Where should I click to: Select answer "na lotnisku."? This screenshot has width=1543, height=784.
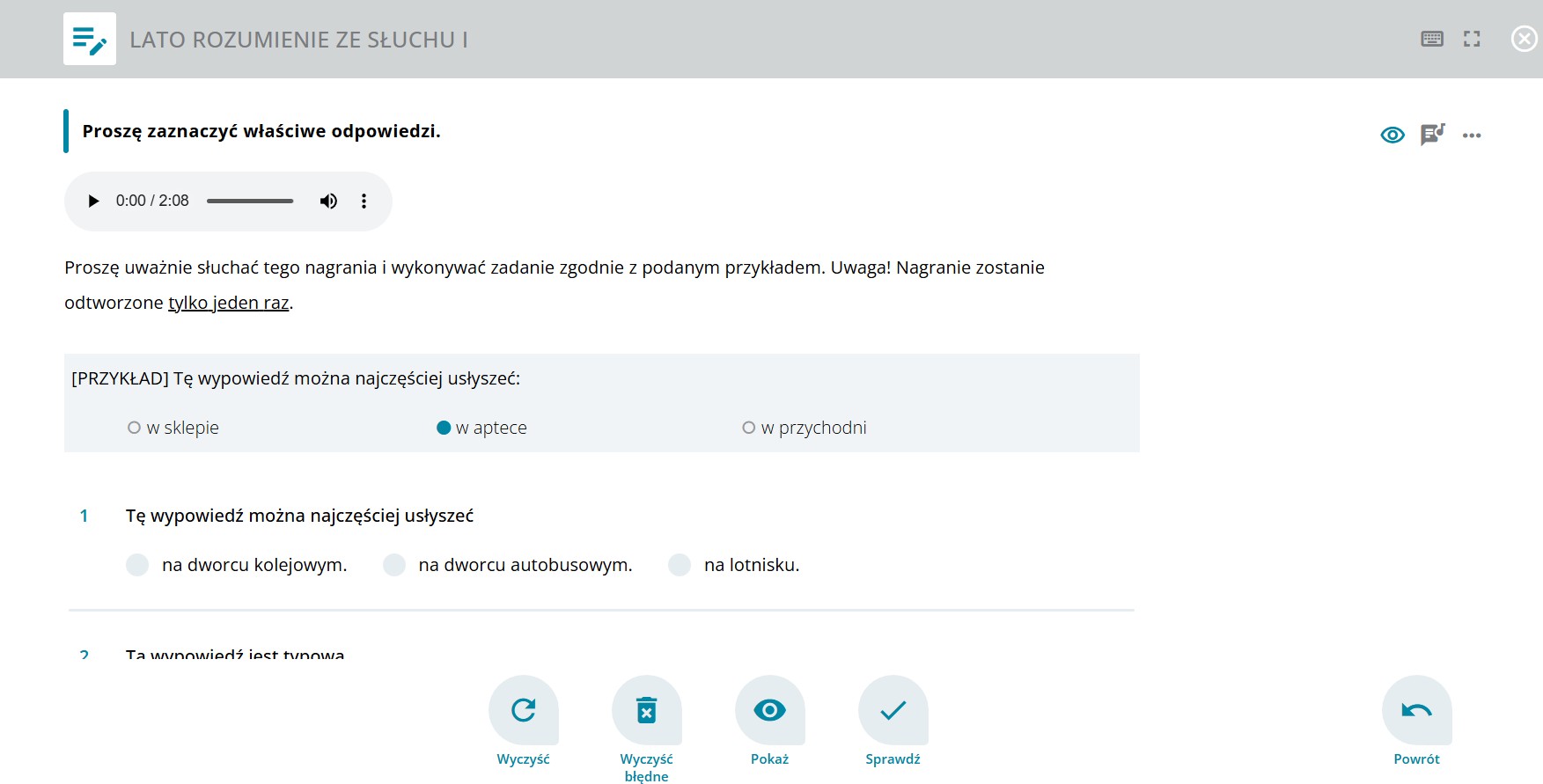[680, 565]
